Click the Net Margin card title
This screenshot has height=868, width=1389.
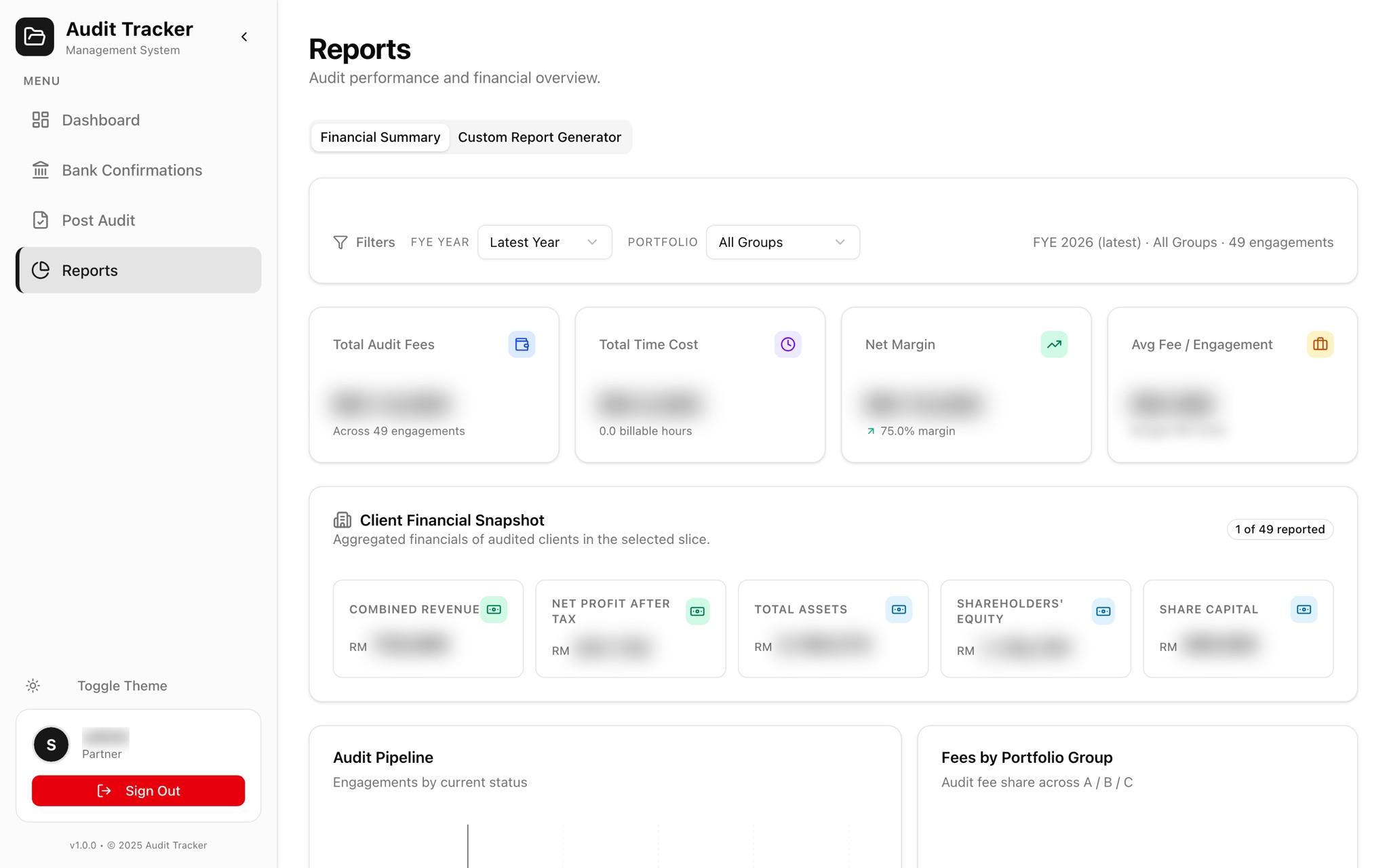(x=900, y=344)
